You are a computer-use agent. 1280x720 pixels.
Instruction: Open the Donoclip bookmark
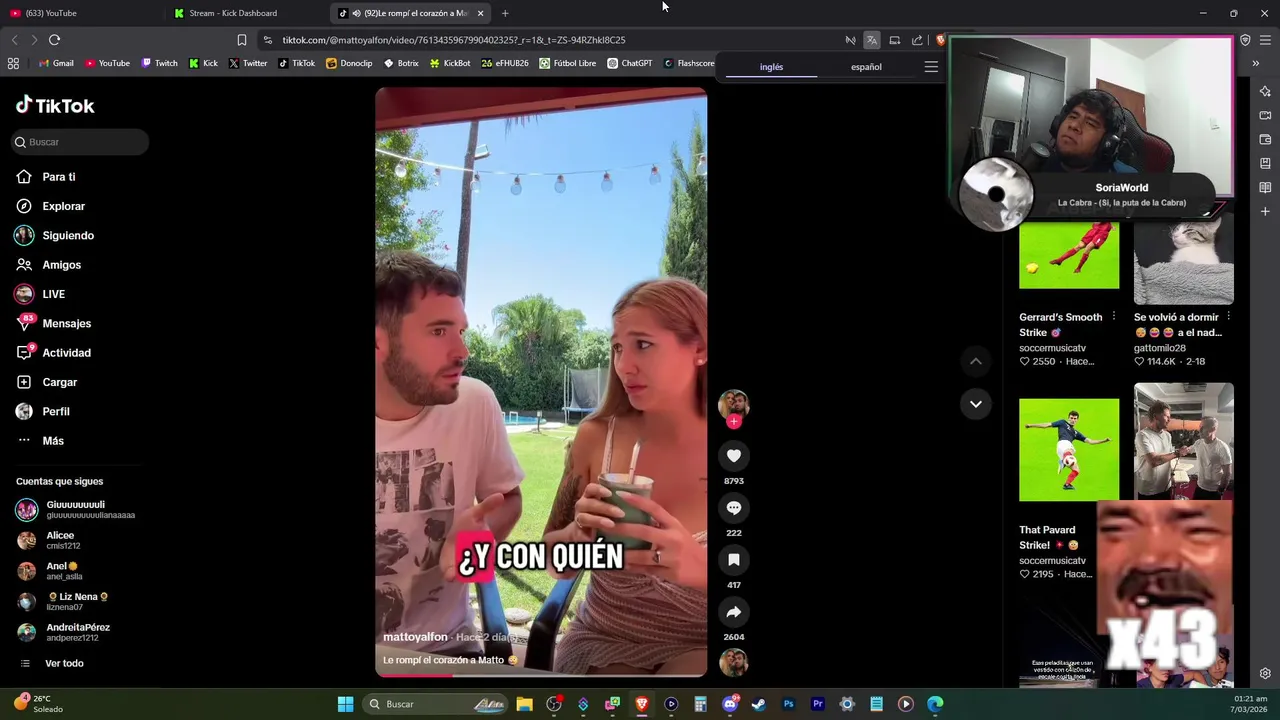coord(349,63)
